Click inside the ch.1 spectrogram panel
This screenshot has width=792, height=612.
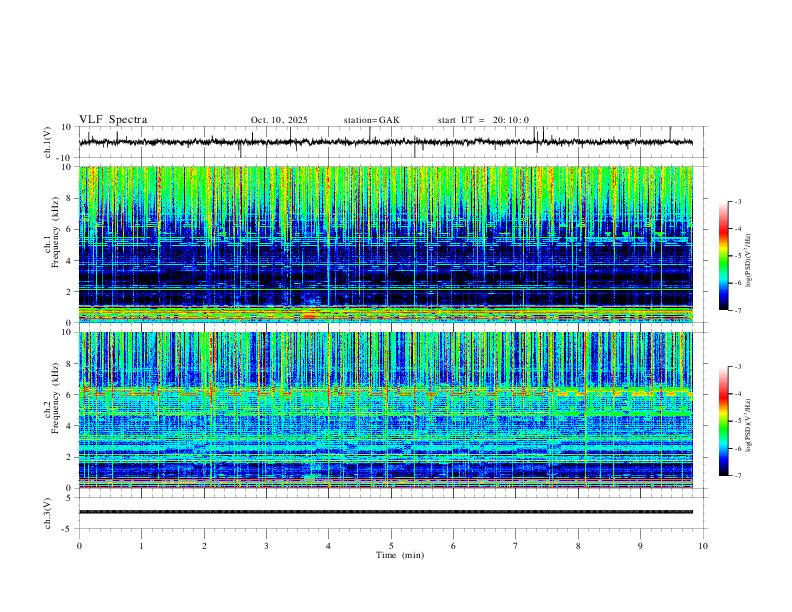386,244
